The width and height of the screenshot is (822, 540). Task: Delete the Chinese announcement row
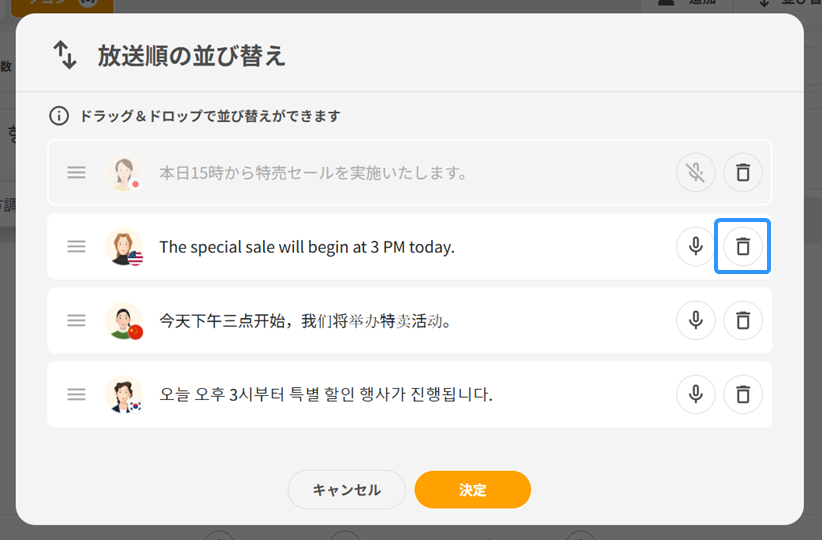click(742, 320)
